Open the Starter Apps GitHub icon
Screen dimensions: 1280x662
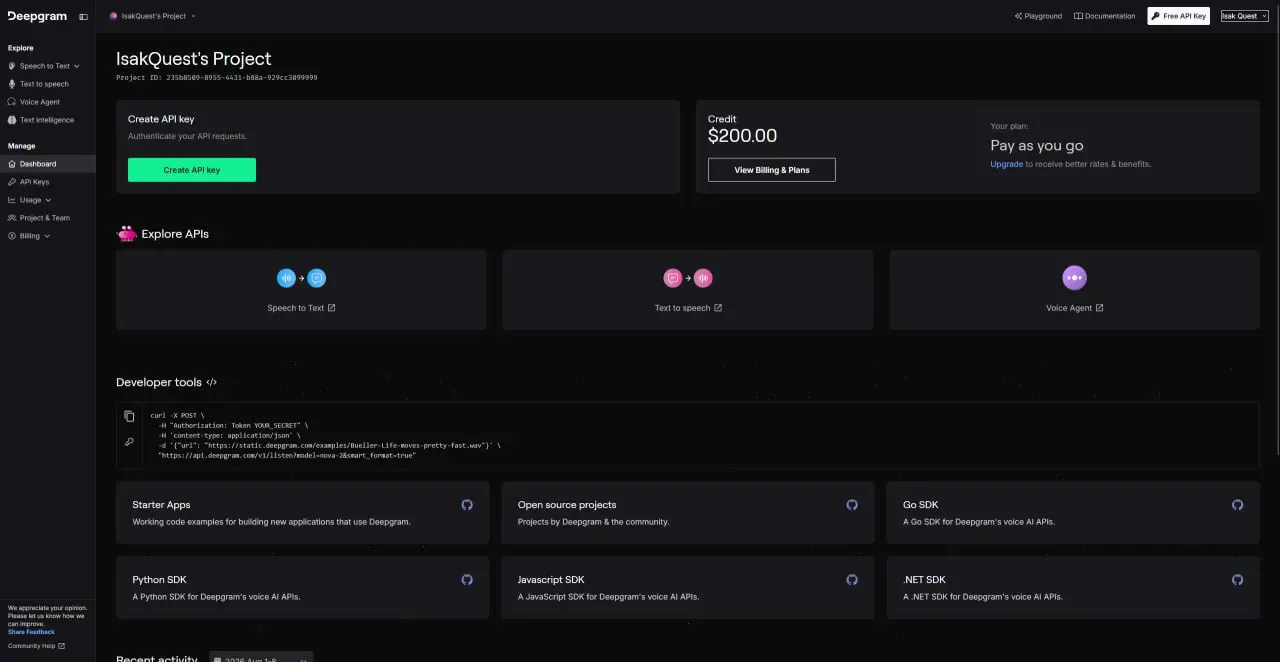467,505
